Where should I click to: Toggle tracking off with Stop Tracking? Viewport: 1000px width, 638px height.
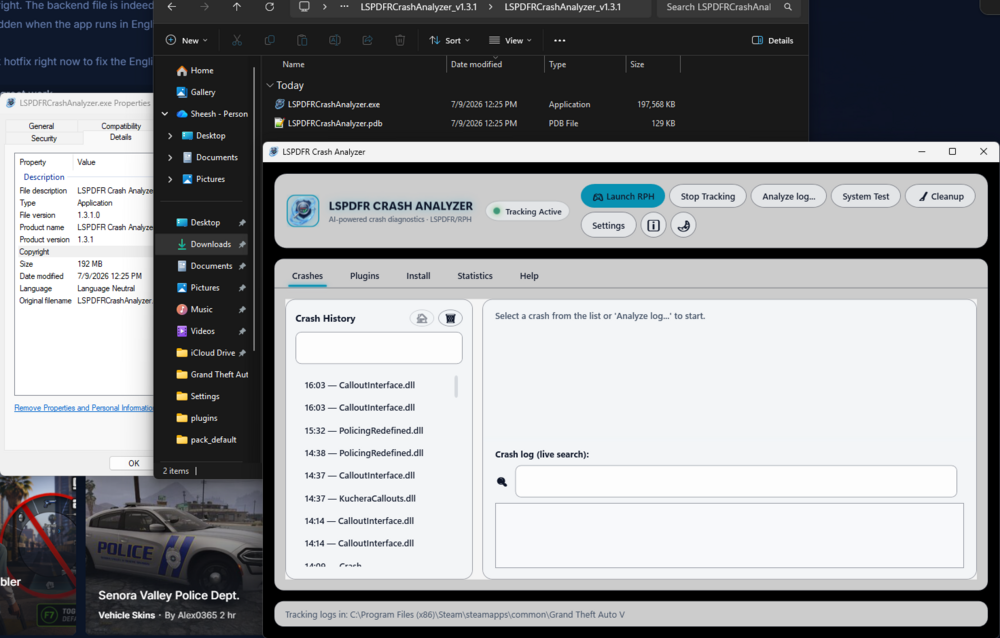[707, 197]
